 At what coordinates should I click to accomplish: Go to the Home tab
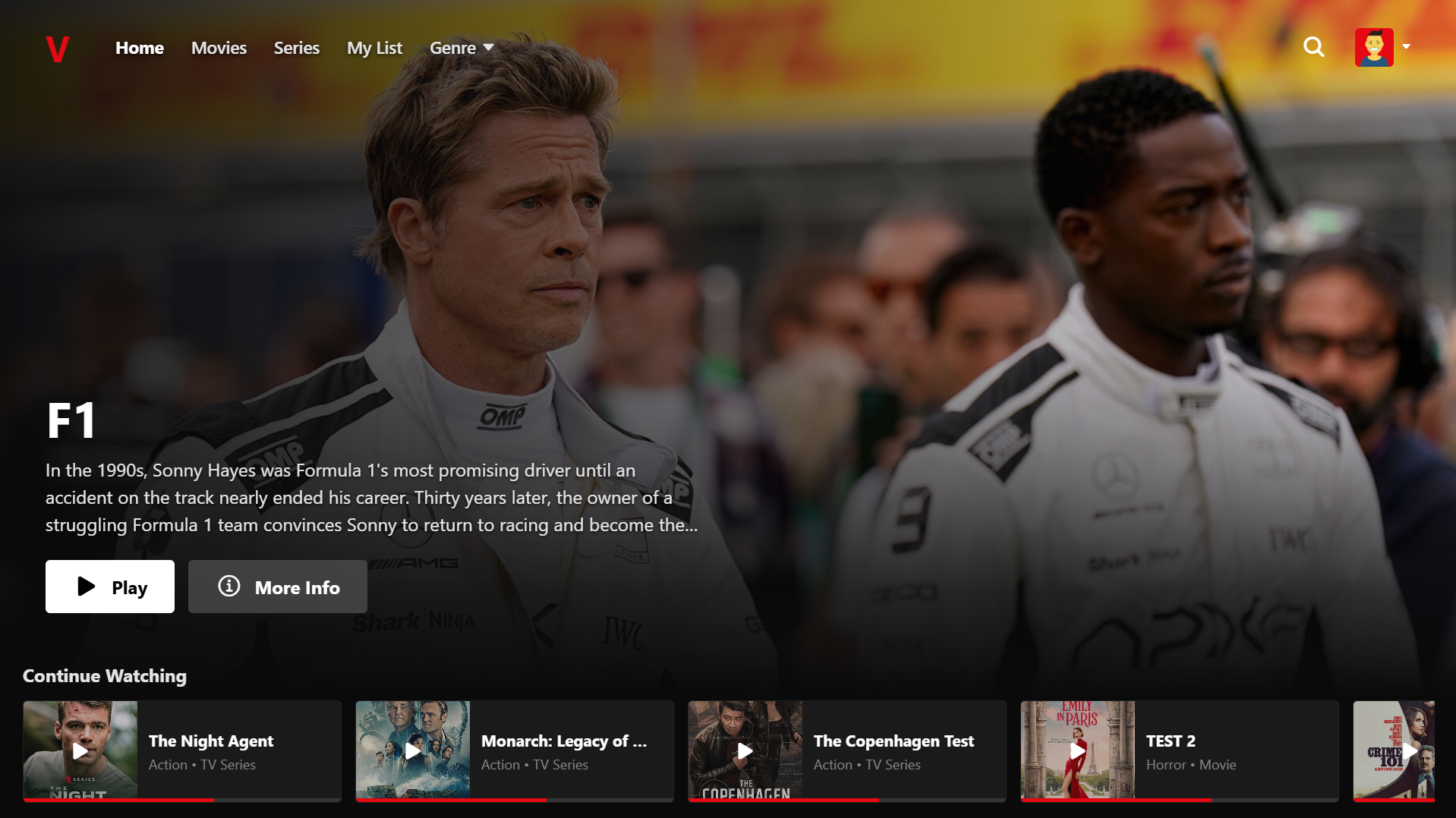(140, 48)
